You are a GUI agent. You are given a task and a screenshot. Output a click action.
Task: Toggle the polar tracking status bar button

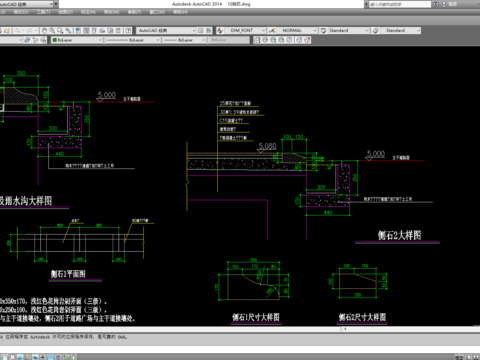(35, 357)
